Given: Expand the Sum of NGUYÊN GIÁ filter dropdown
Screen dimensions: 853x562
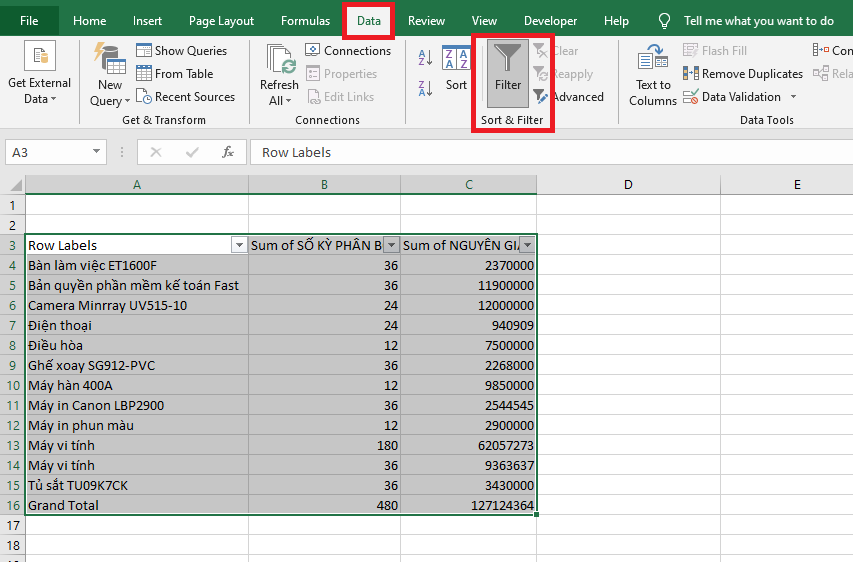Looking at the screenshot, I should pyautogui.click(x=527, y=245).
